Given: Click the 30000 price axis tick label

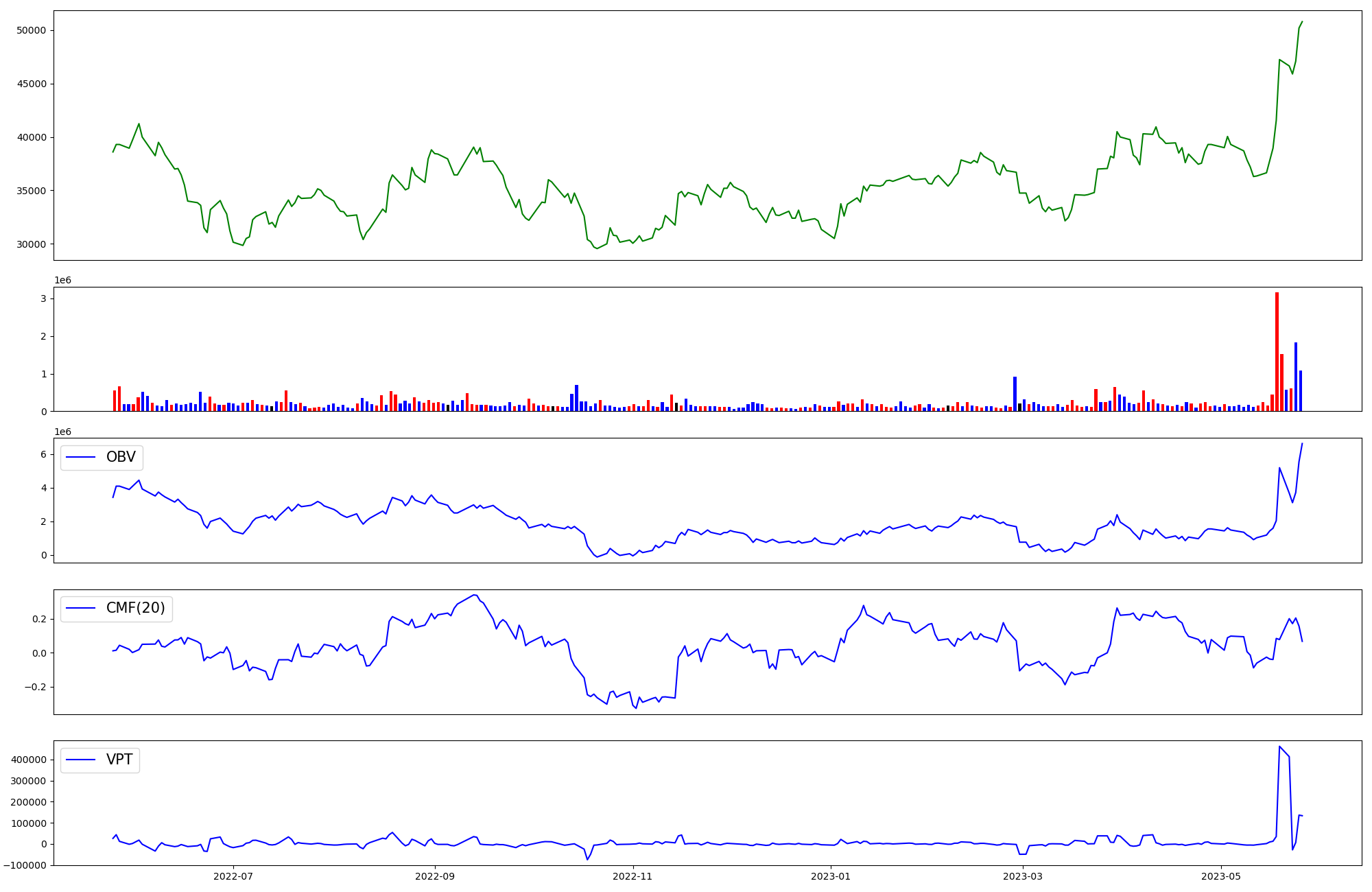Looking at the screenshot, I should click(32, 244).
